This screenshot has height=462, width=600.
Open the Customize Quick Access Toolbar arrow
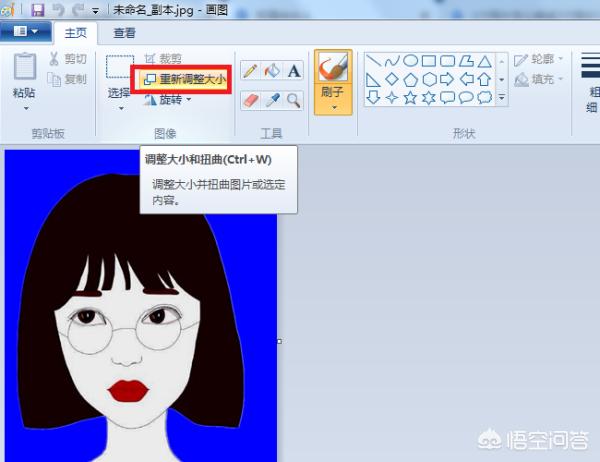95,11
